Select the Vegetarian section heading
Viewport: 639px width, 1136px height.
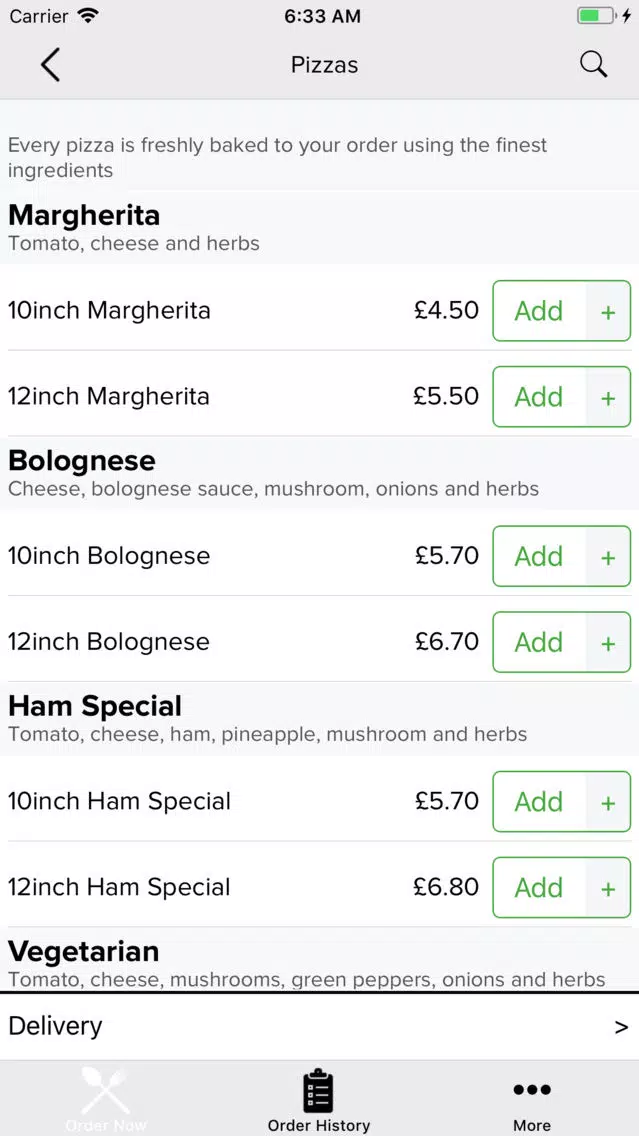click(x=83, y=951)
